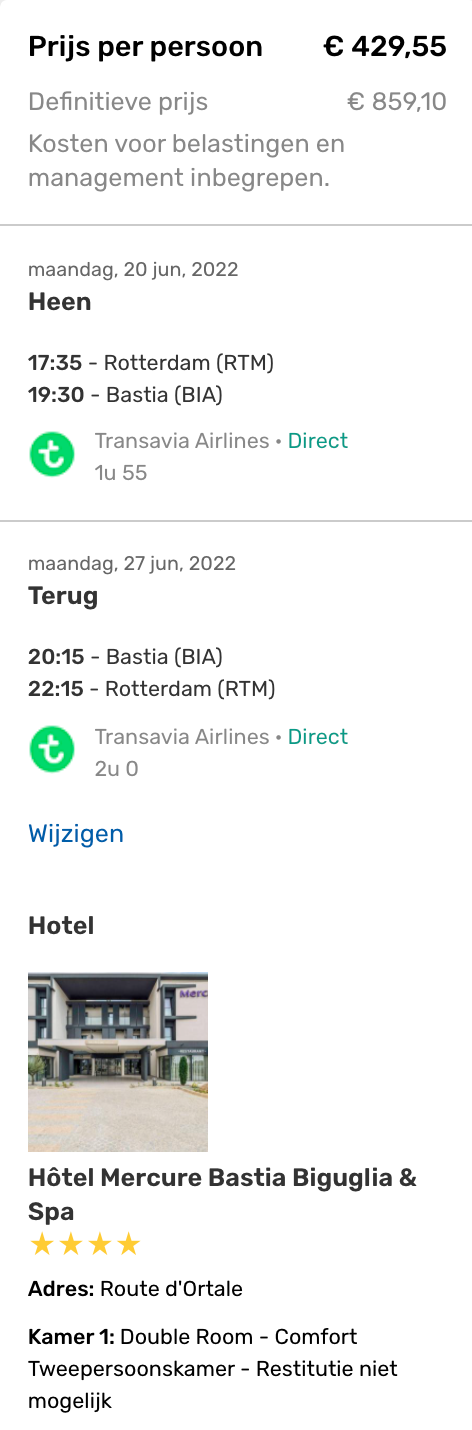Open the Mercure hotel photo thumbnail
The width and height of the screenshot is (472, 1430).
[118, 1062]
